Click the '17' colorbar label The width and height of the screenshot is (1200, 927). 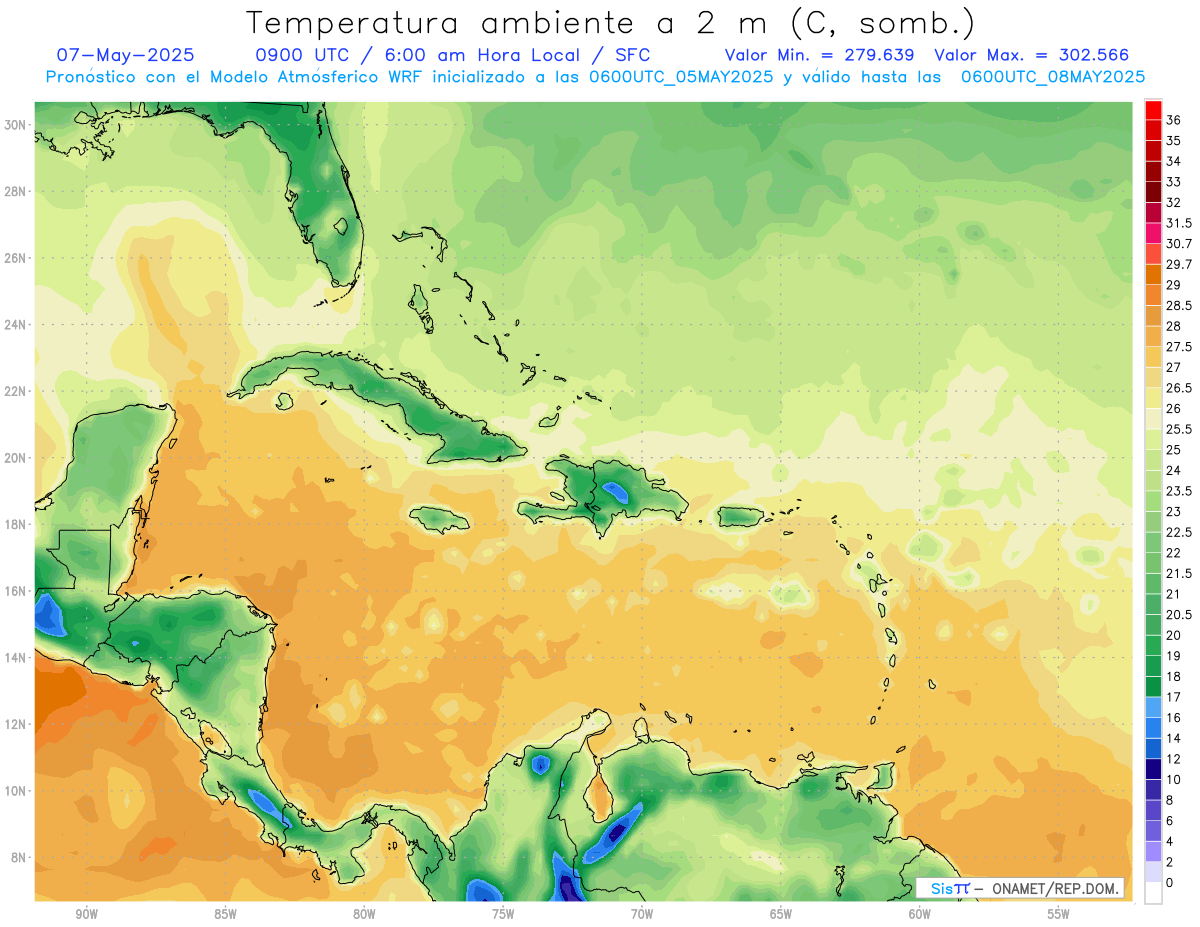coord(1174,697)
